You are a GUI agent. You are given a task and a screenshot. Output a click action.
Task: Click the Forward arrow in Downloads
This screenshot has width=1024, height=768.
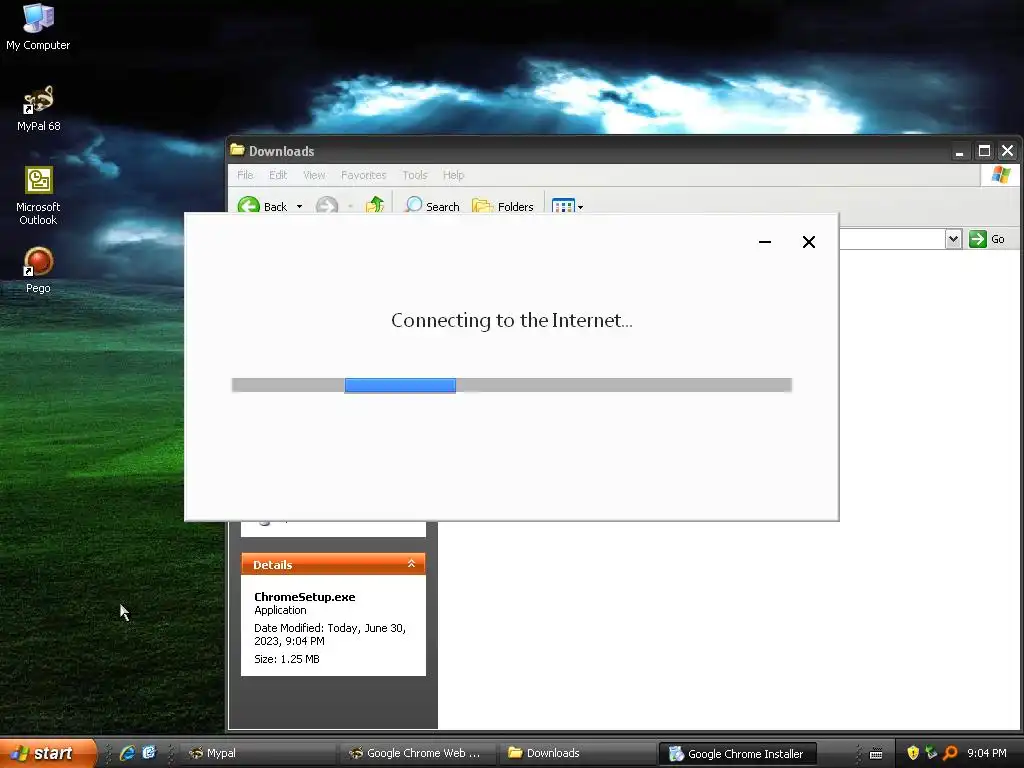coord(327,205)
